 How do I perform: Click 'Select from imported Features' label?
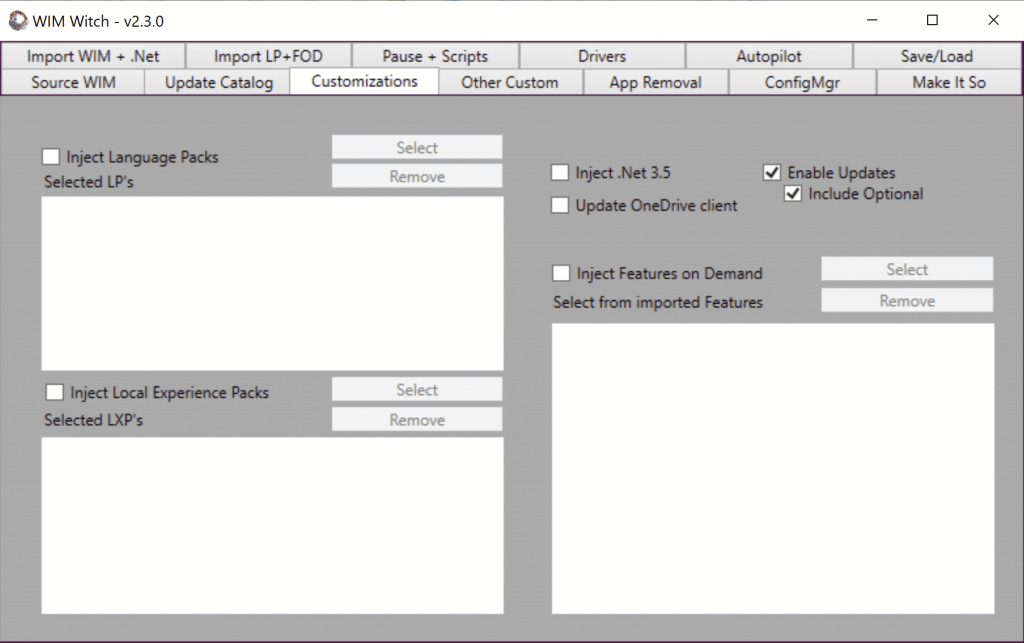(658, 302)
